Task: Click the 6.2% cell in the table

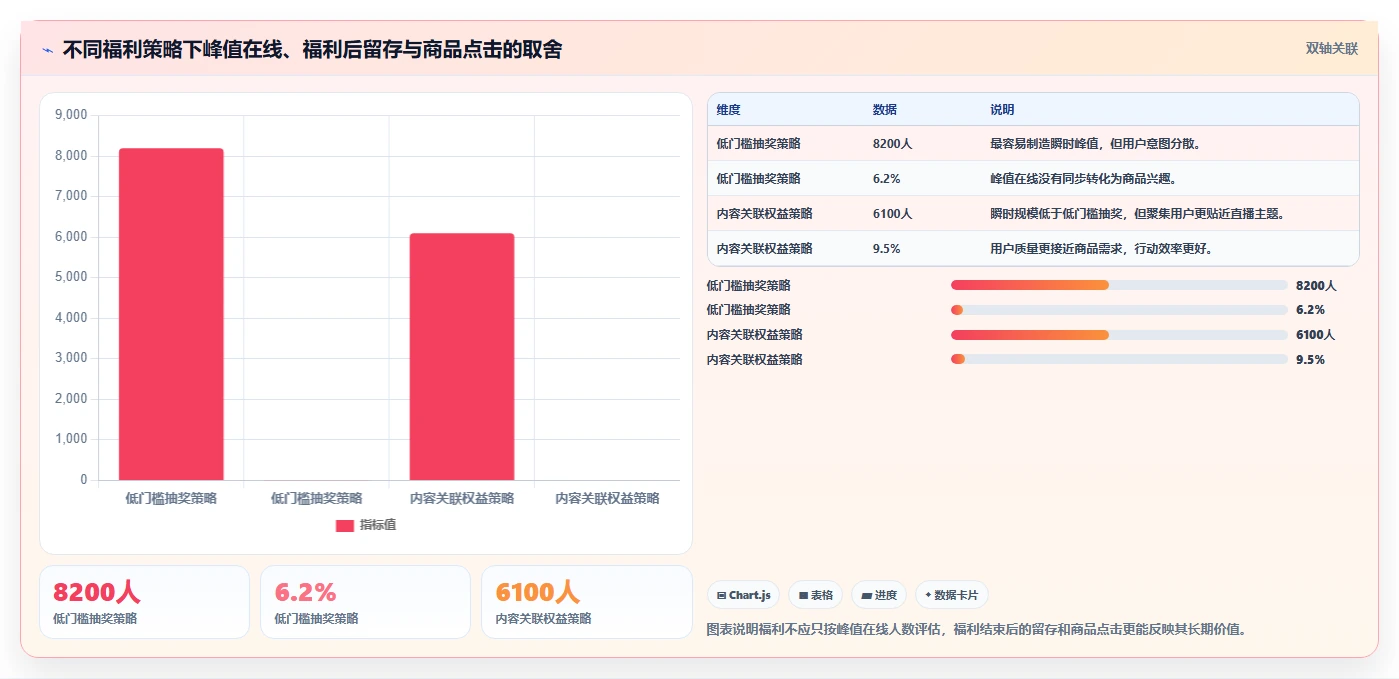Action: click(x=887, y=179)
